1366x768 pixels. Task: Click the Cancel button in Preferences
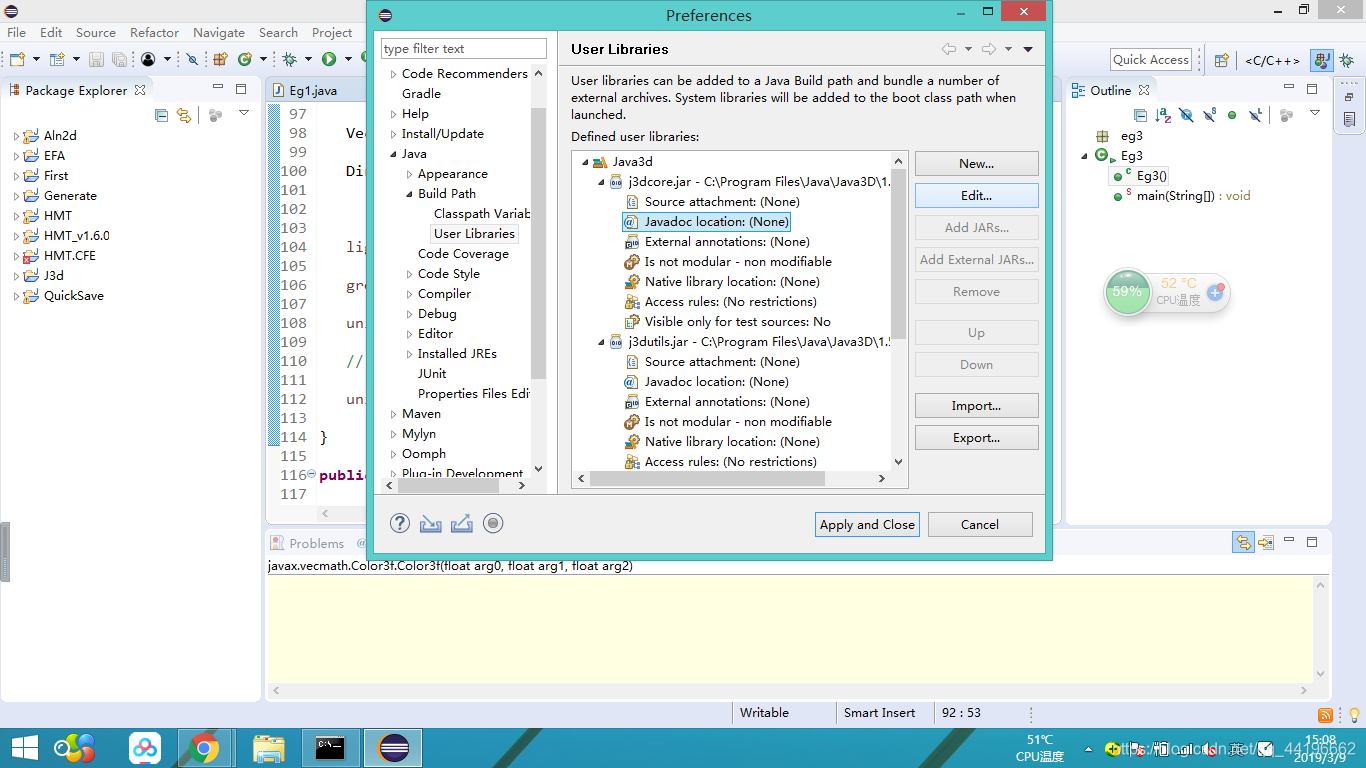coord(980,524)
